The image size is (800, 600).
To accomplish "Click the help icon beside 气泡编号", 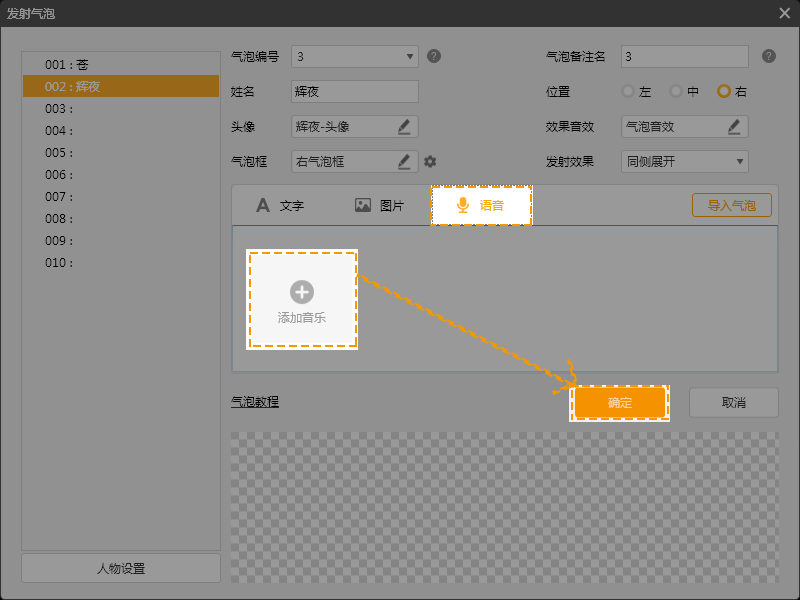I will pos(434,56).
